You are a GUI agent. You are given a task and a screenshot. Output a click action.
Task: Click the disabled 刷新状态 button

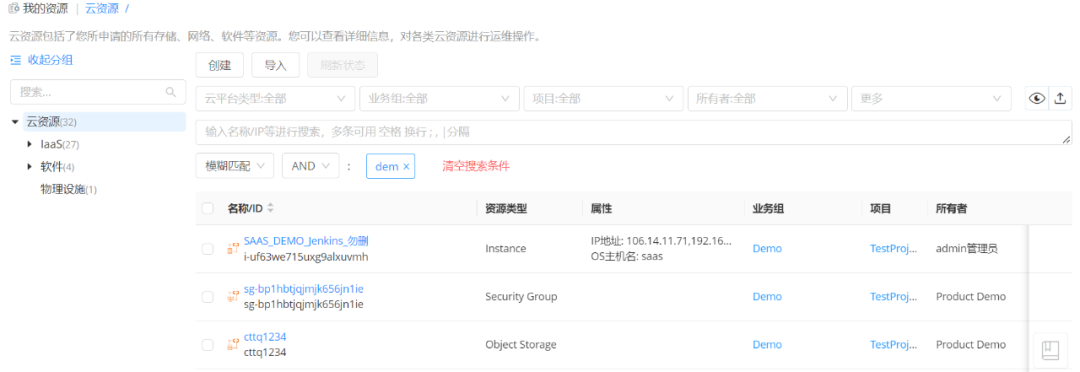[x=342, y=65]
